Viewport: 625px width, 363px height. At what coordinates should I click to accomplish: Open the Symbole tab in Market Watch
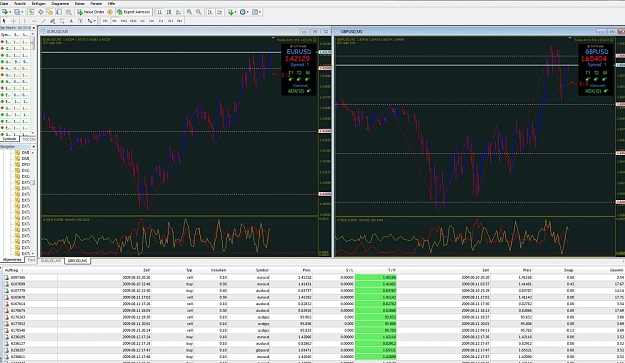pos(10,139)
